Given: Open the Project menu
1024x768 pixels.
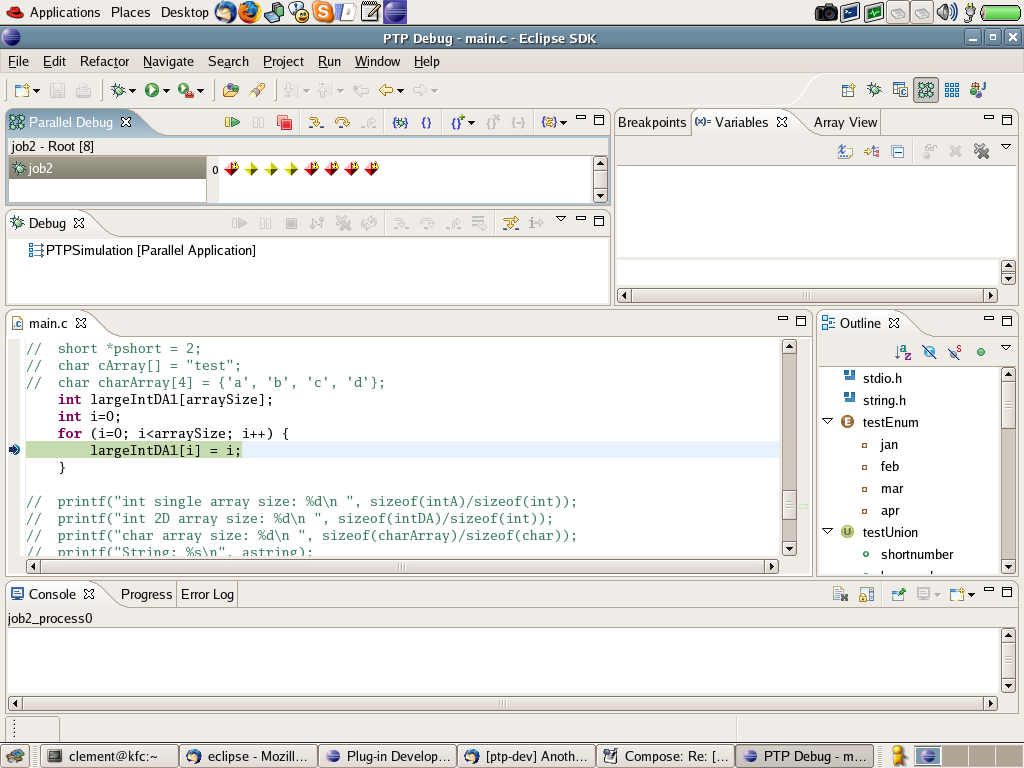Looking at the screenshot, I should tap(283, 61).
